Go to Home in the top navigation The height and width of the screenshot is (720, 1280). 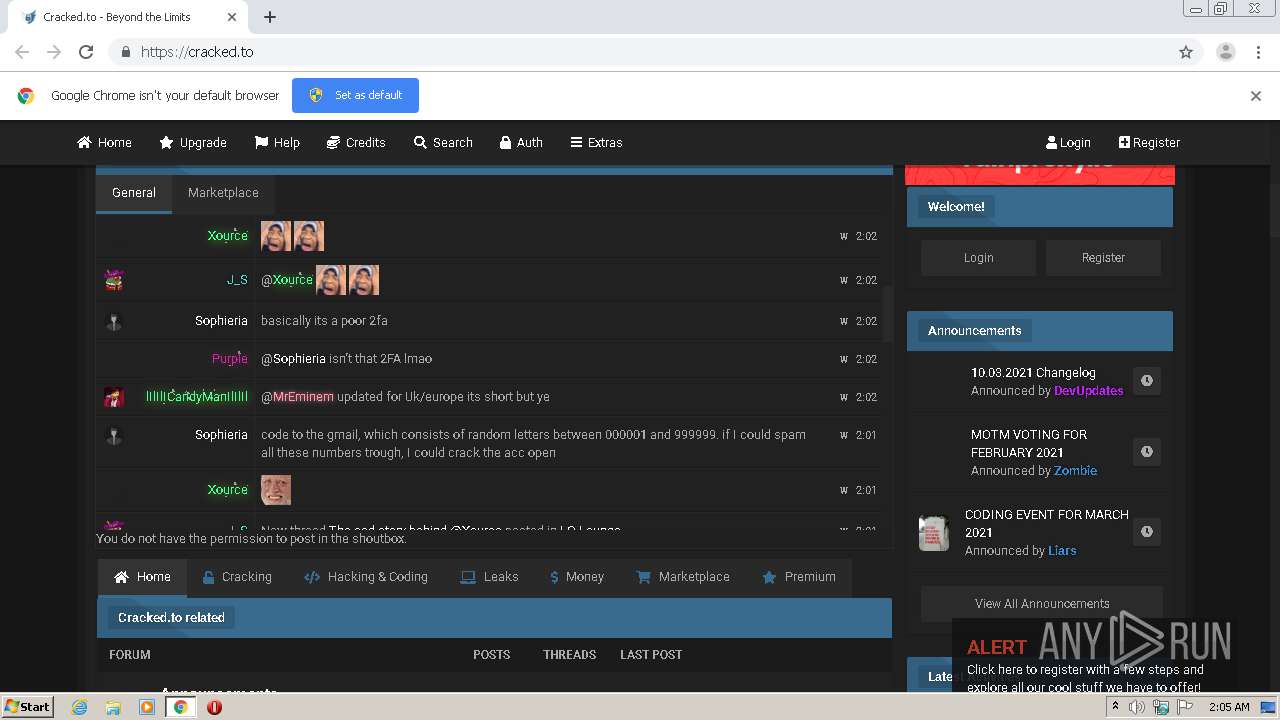[x=104, y=142]
